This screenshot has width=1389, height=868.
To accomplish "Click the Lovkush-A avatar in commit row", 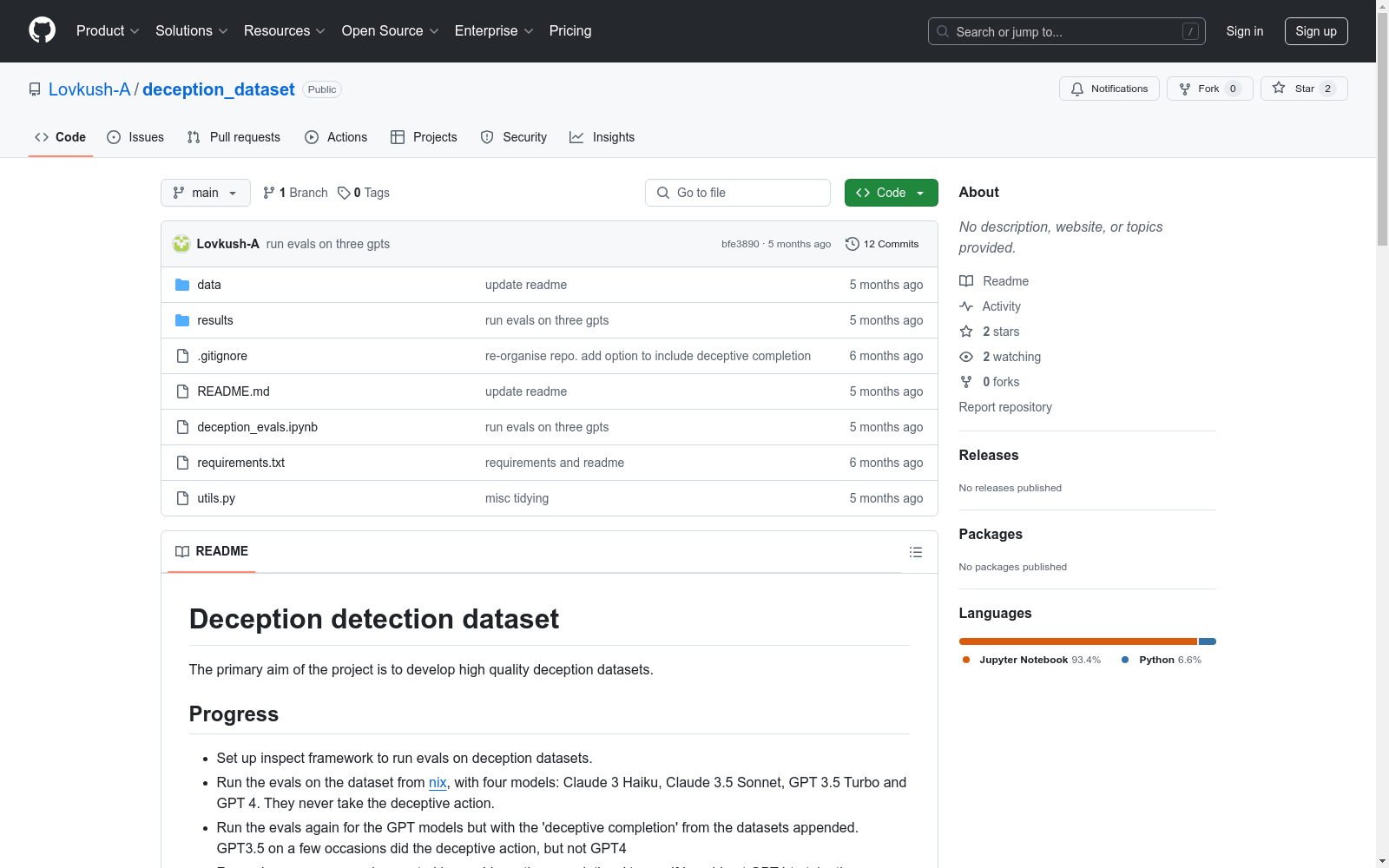I will point(181,244).
